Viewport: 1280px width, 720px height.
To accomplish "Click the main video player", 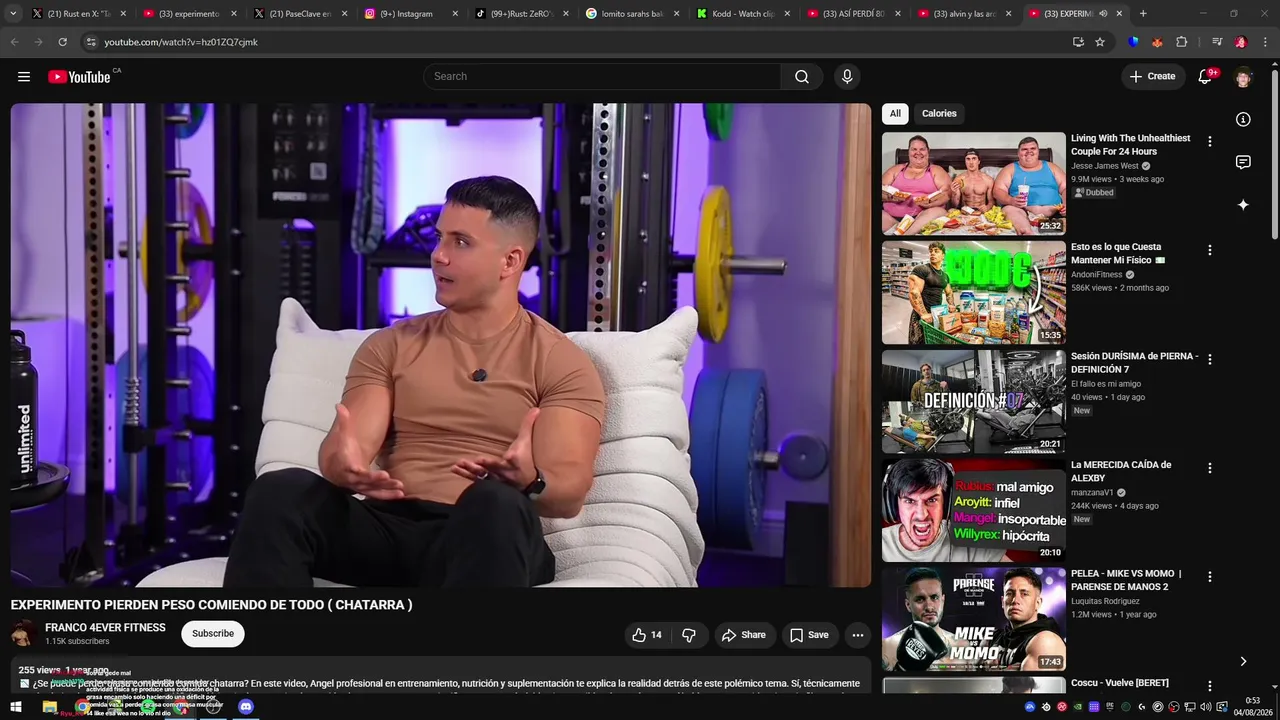I will [x=441, y=346].
